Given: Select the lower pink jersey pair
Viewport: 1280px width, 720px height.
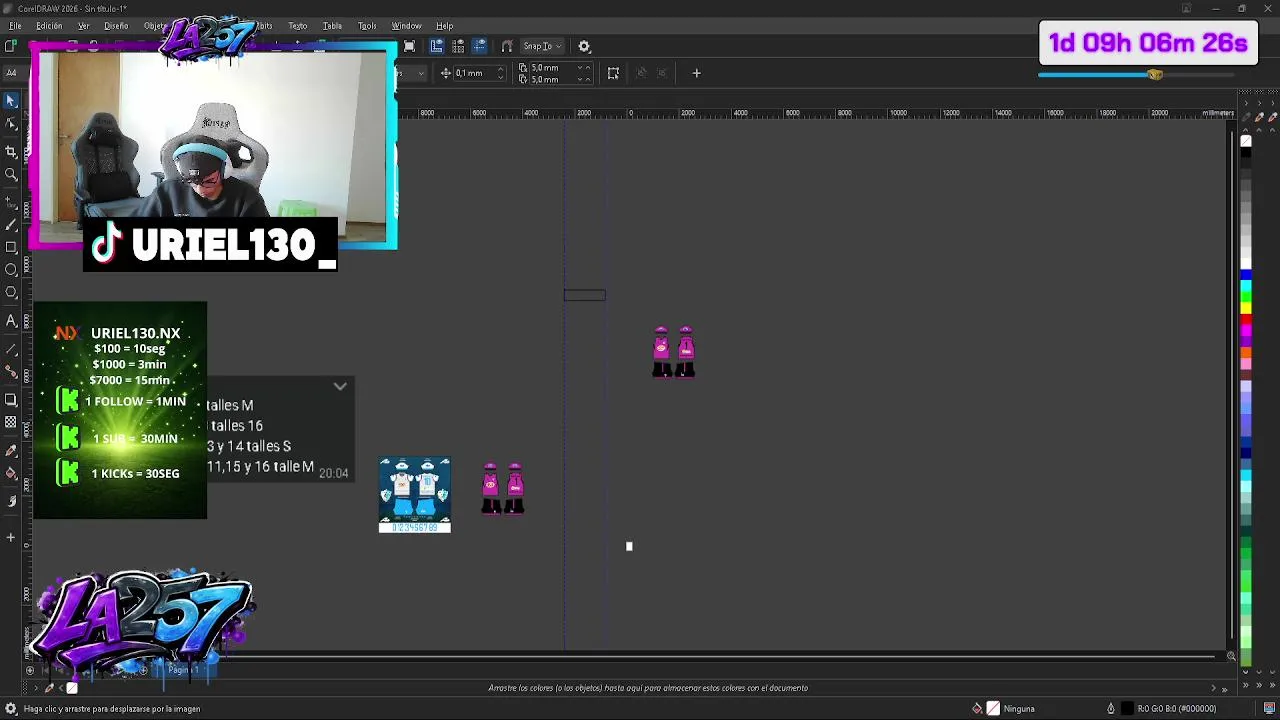Looking at the screenshot, I should coord(502,487).
